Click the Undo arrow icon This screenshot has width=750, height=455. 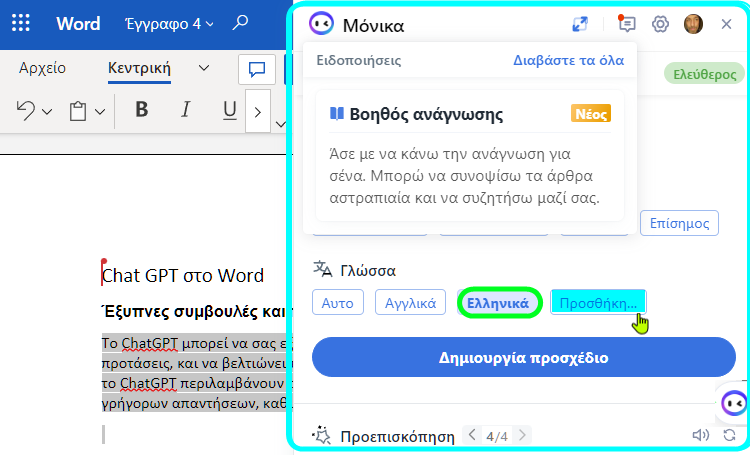pos(26,111)
